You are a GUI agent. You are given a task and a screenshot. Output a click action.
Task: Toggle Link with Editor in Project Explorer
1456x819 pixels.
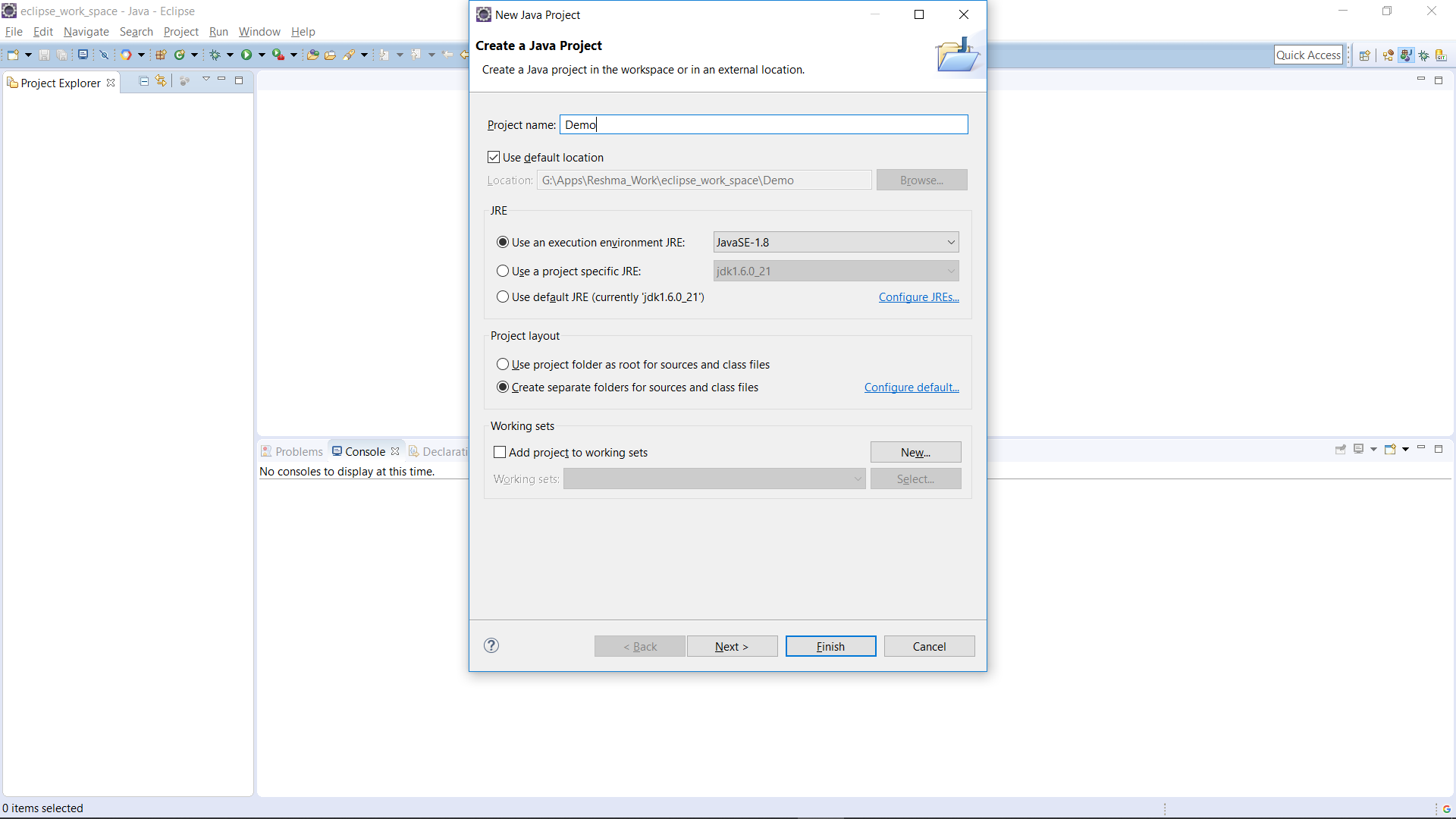coord(161,81)
